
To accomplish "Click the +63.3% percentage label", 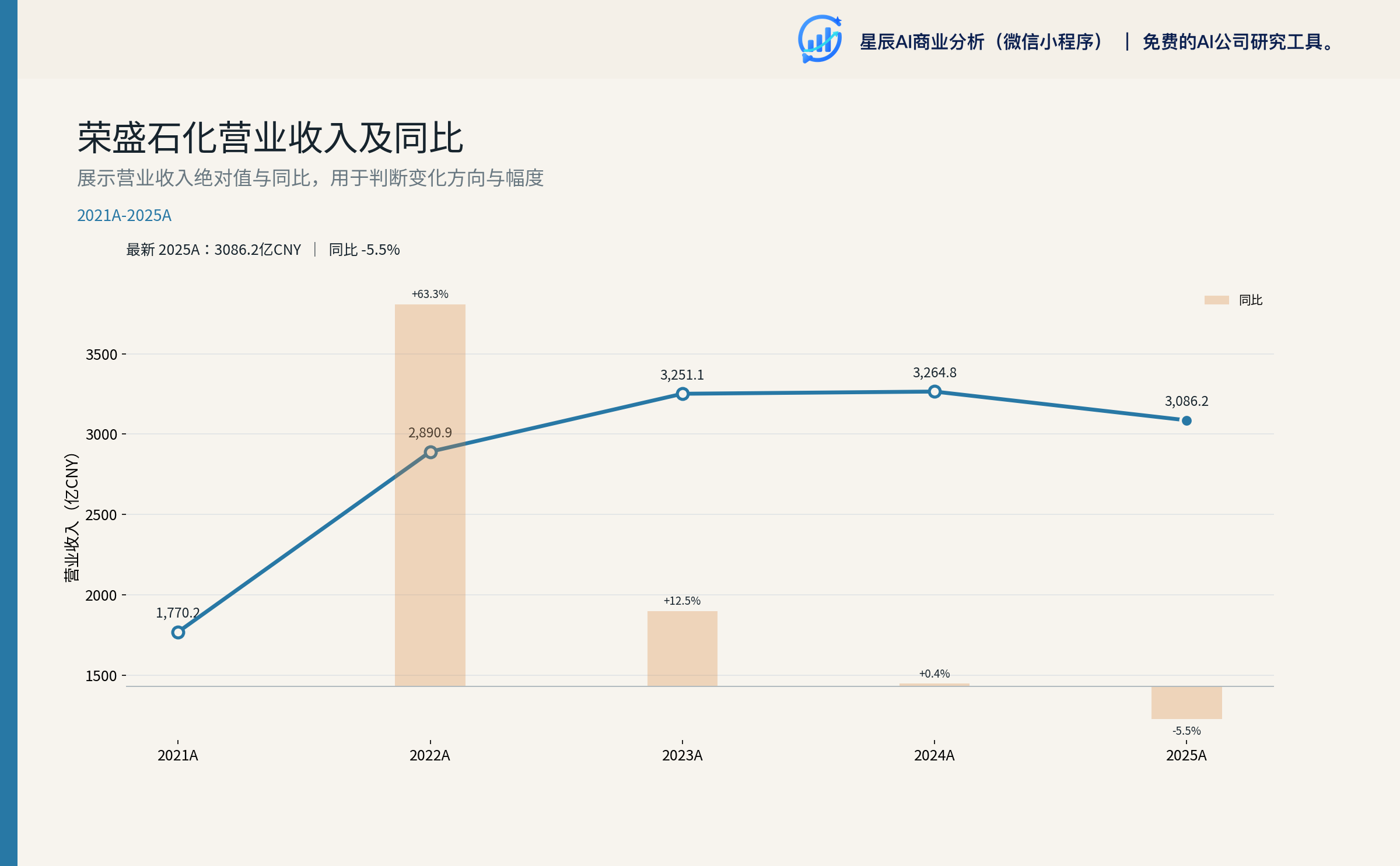I will [x=430, y=294].
